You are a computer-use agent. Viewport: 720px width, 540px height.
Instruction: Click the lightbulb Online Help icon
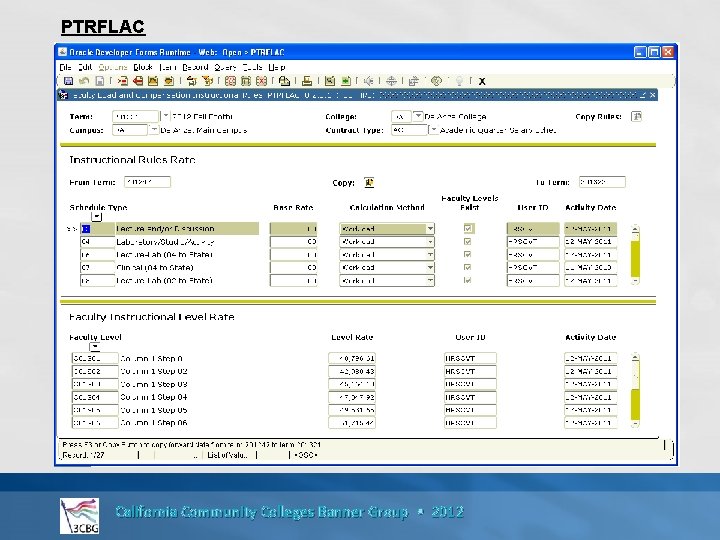459,81
